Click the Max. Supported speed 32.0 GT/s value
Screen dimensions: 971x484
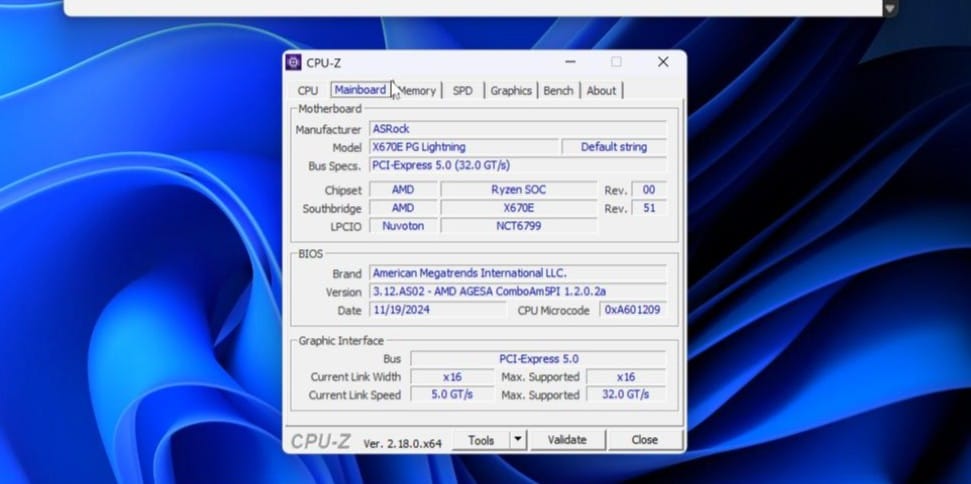(x=625, y=395)
